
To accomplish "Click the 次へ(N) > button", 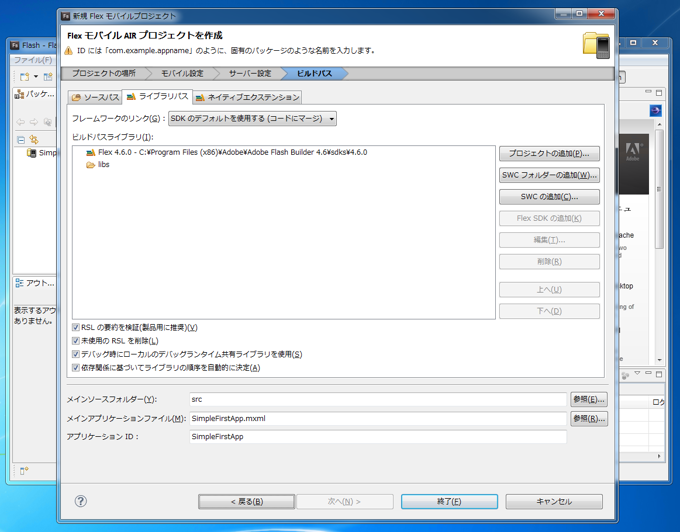I will (x=344, y=502).
